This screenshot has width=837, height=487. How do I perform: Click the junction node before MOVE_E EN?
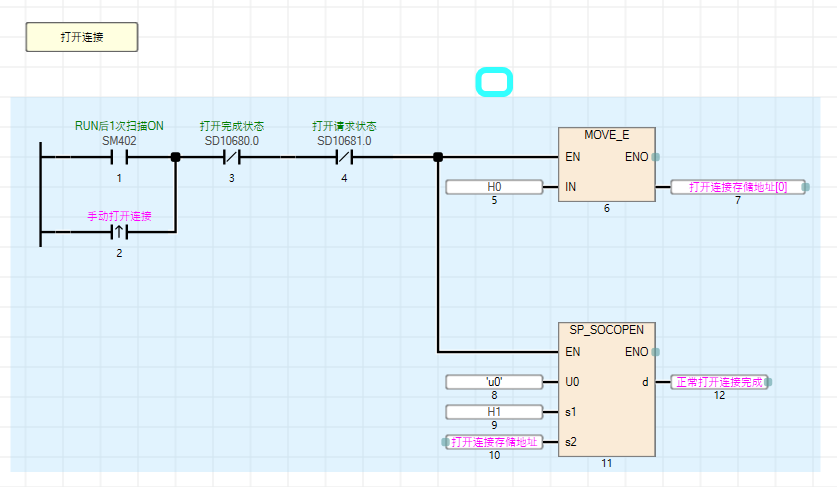coord(438,157)
